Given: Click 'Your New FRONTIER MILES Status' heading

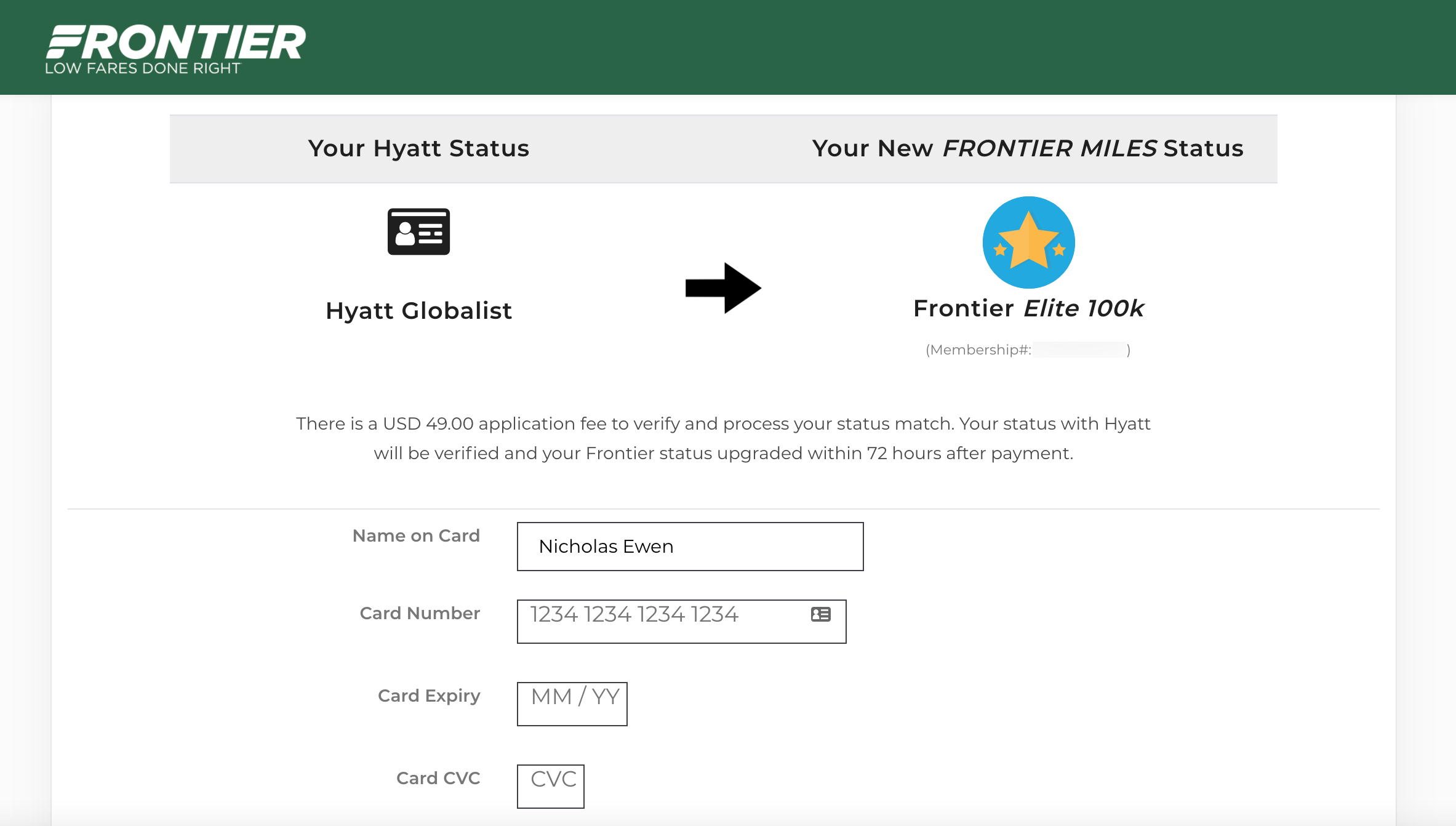Looking at the screenshot, I should 1028,148.
